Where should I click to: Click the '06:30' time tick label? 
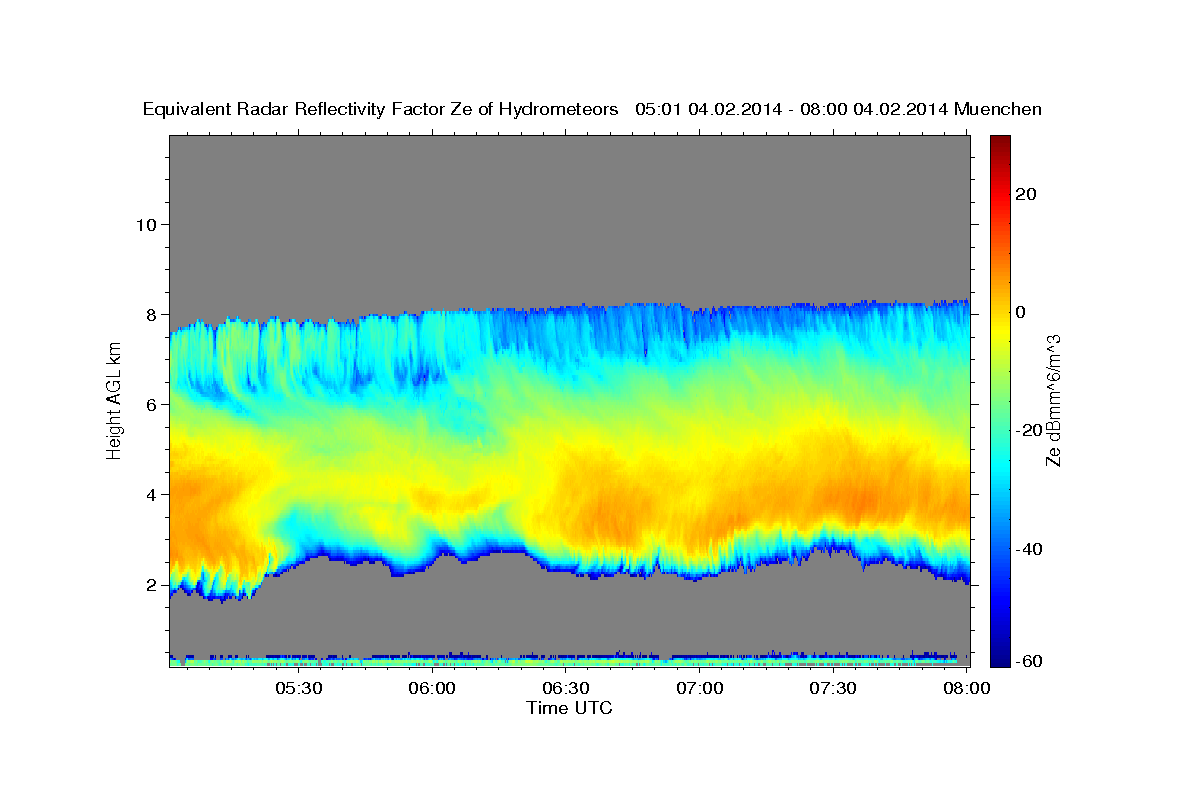pyautogui.click(x=566, y=689)
